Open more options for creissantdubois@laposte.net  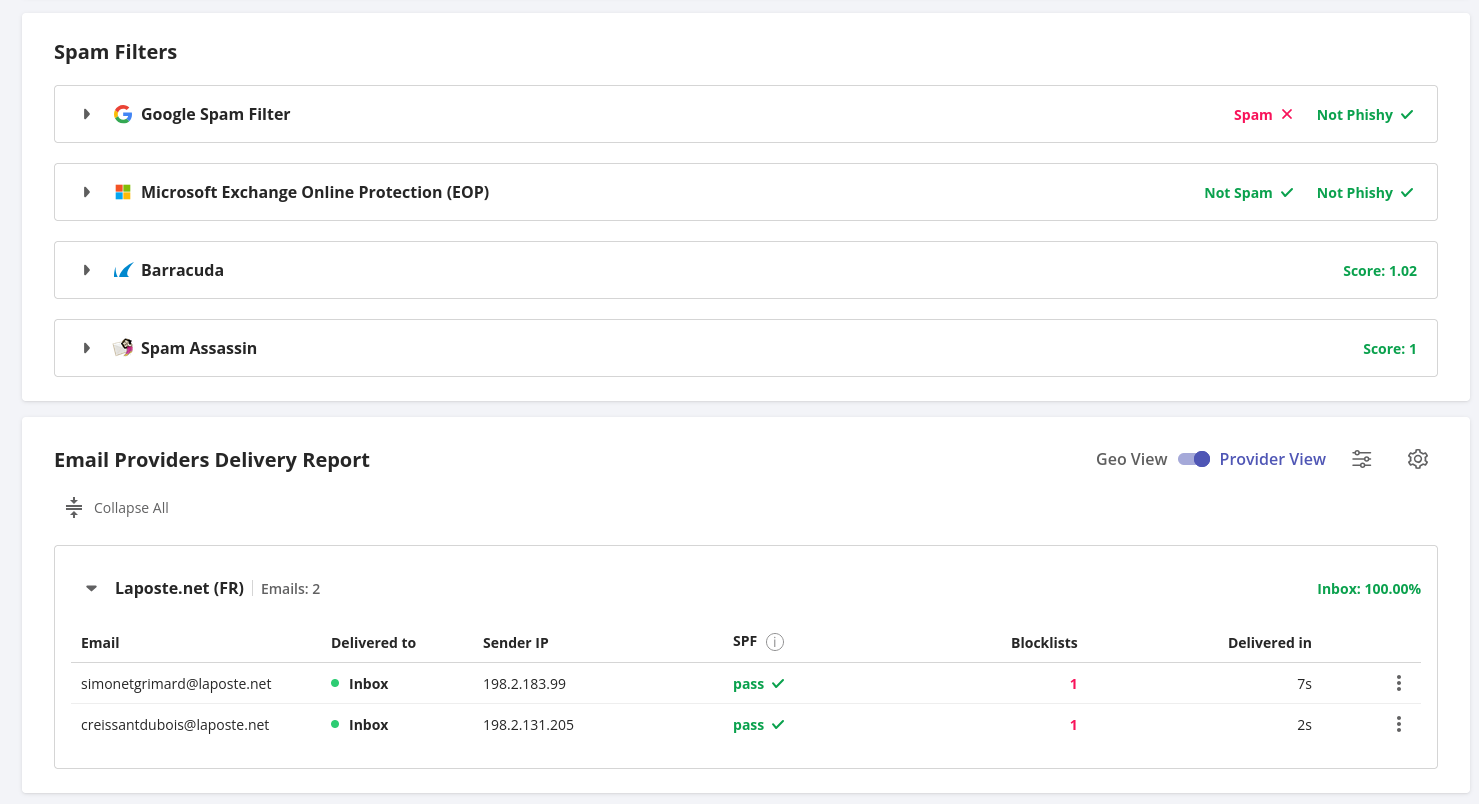[x=1399, y=724]
